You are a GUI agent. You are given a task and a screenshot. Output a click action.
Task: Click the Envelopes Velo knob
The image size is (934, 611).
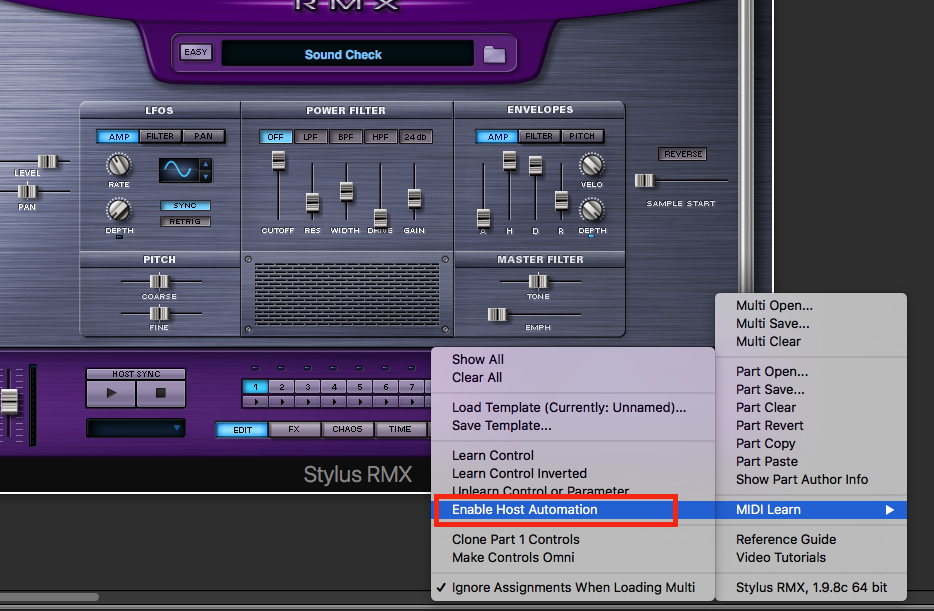592,165
